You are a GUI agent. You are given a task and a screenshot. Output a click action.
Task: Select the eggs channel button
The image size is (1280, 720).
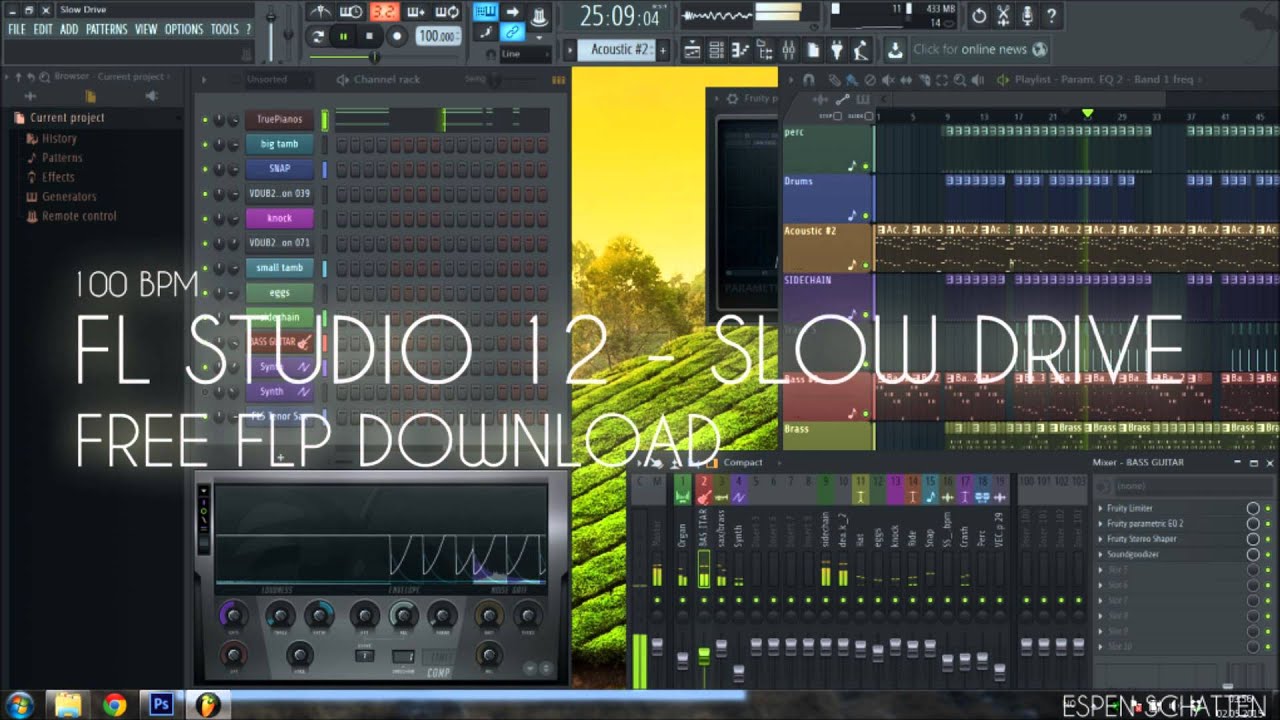(x=280, y=293)
